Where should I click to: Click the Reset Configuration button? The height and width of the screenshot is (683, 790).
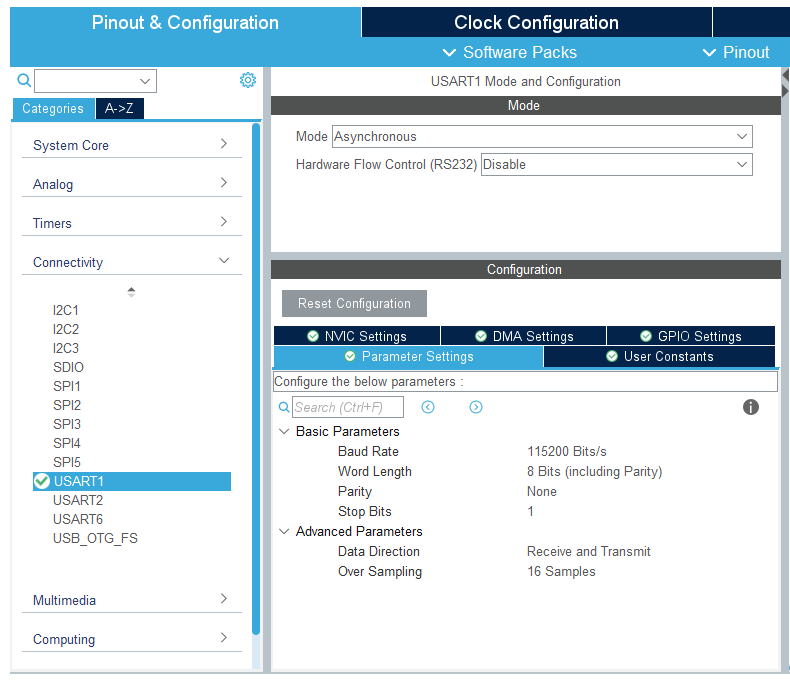point(354,304)
